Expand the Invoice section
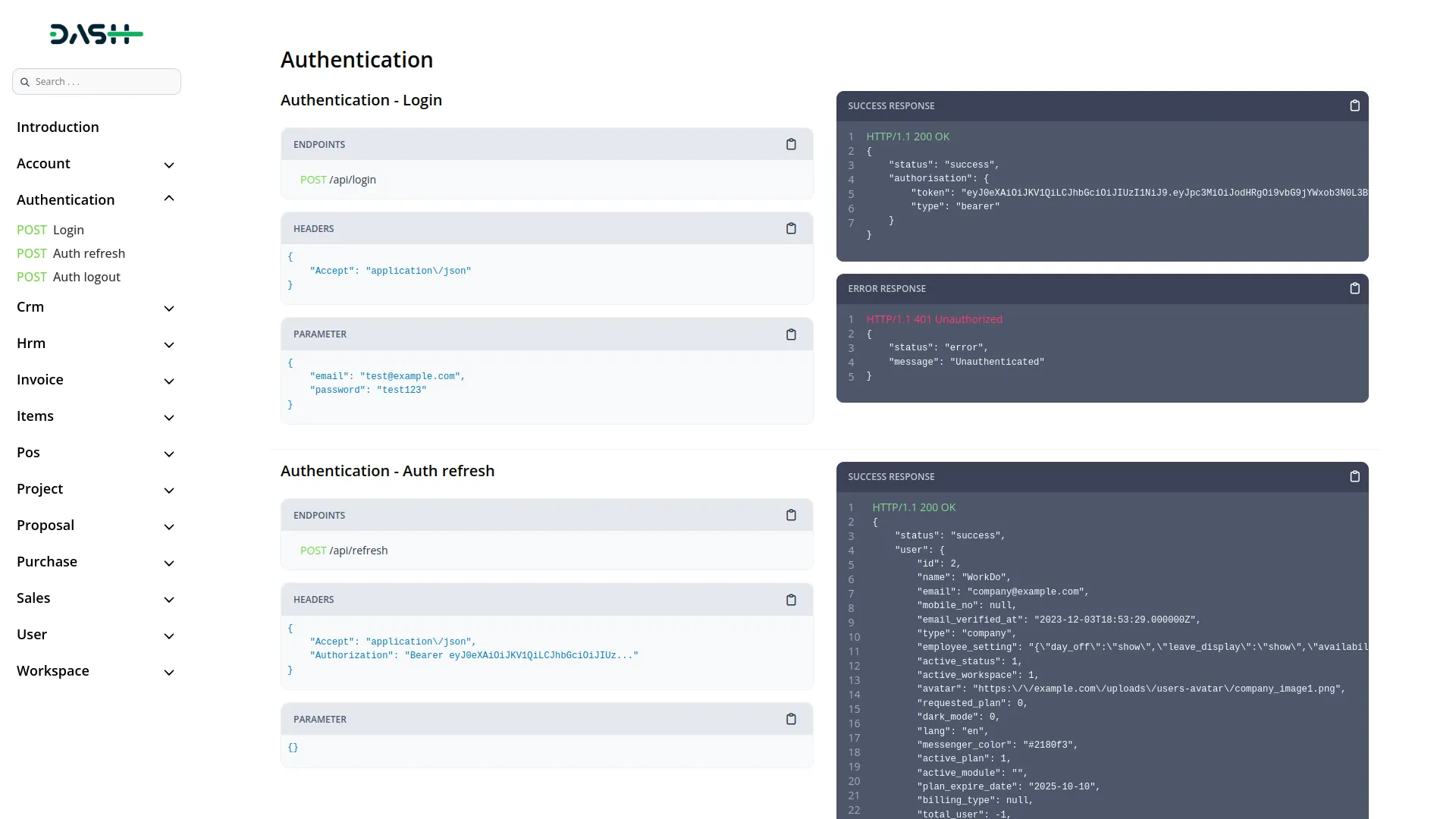 tap(168, 381)
